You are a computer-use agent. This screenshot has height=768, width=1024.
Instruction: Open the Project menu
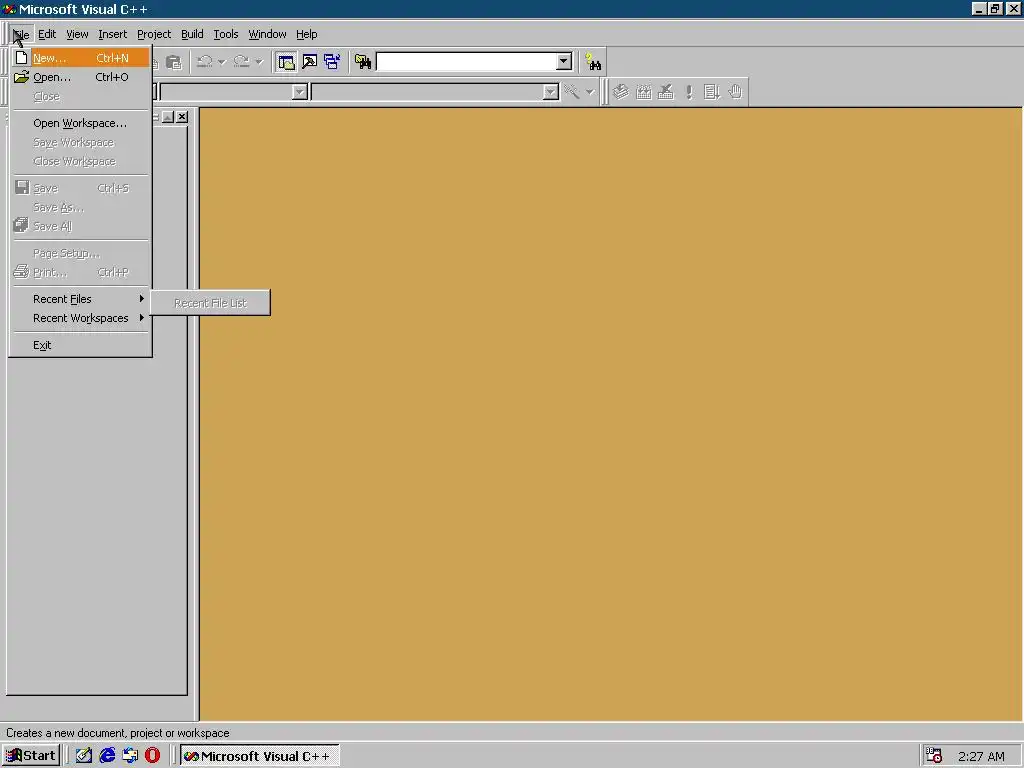[x=154, y=34]
